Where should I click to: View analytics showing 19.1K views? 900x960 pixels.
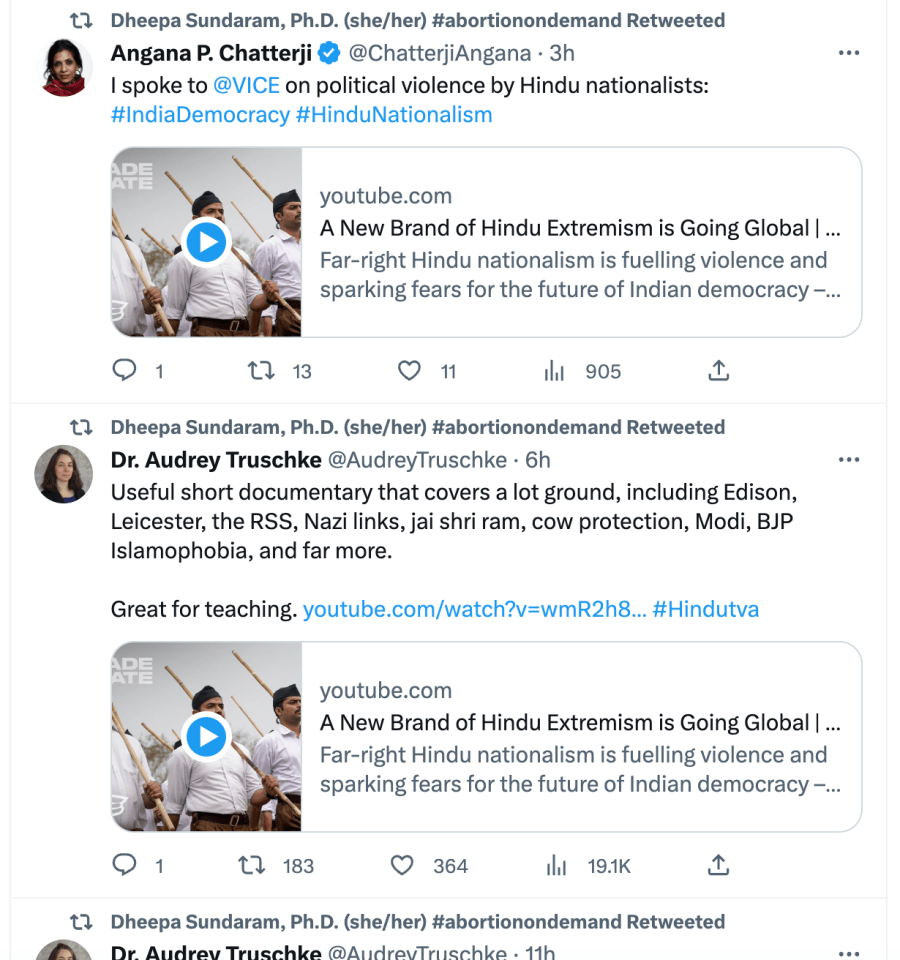click(x=557, y=866)
